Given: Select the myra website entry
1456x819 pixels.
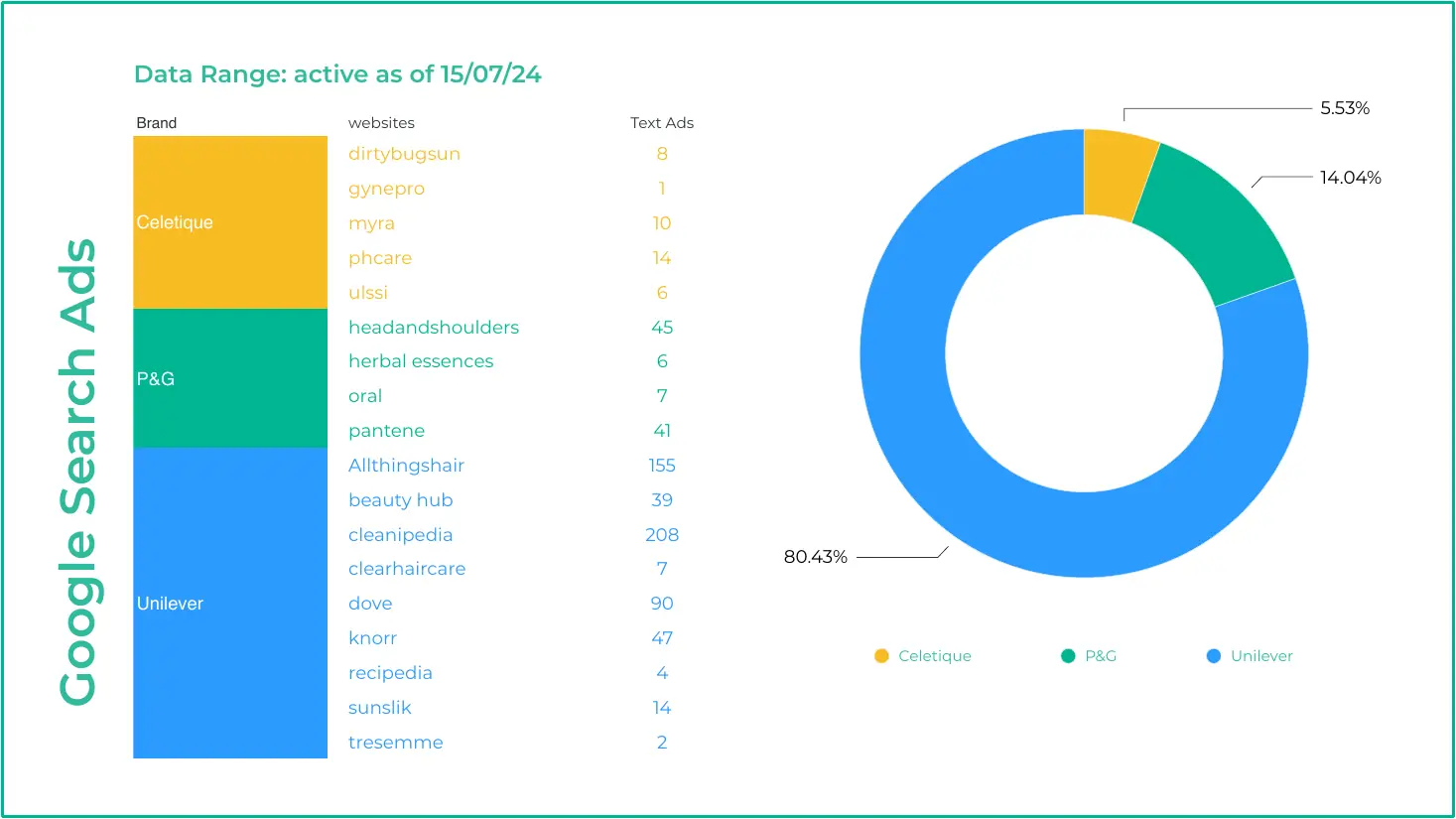Looking at the screenshot, I should [371, 223].
